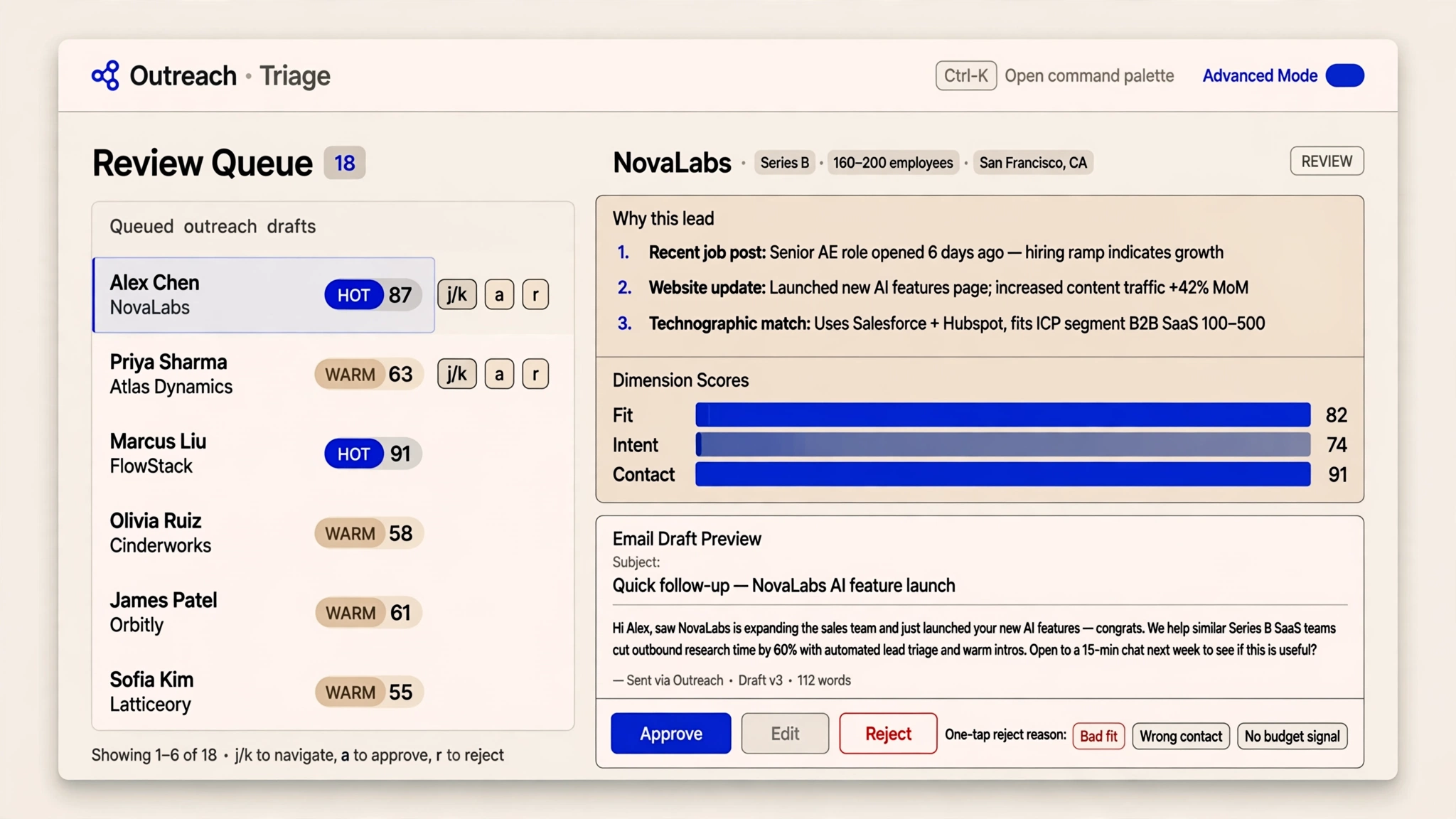Click the j/k key in Priya Sharma row
The height and width of the screenshot is (819, 1456).
pos(456,374)
